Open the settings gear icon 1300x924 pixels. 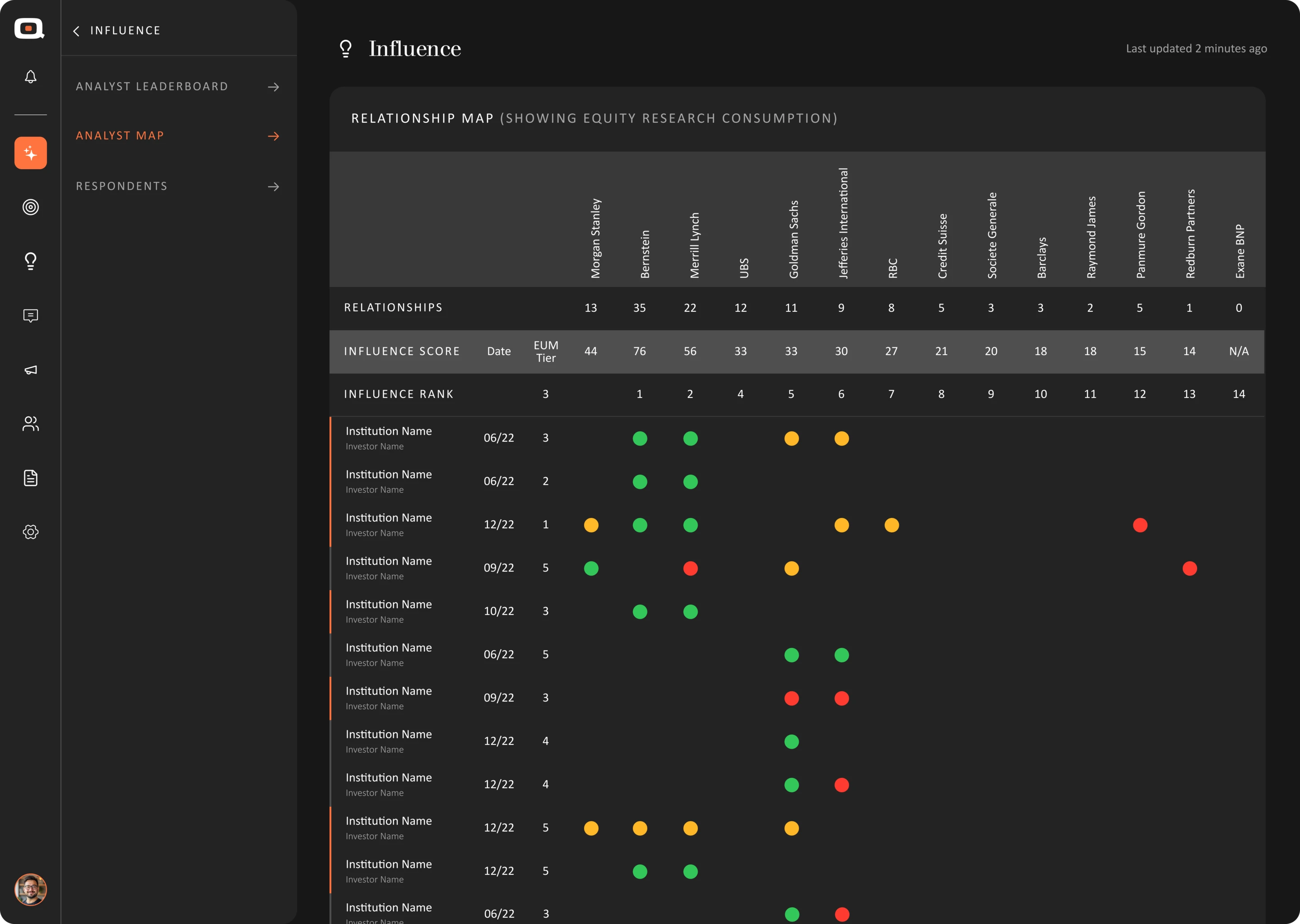click(31, 532)
